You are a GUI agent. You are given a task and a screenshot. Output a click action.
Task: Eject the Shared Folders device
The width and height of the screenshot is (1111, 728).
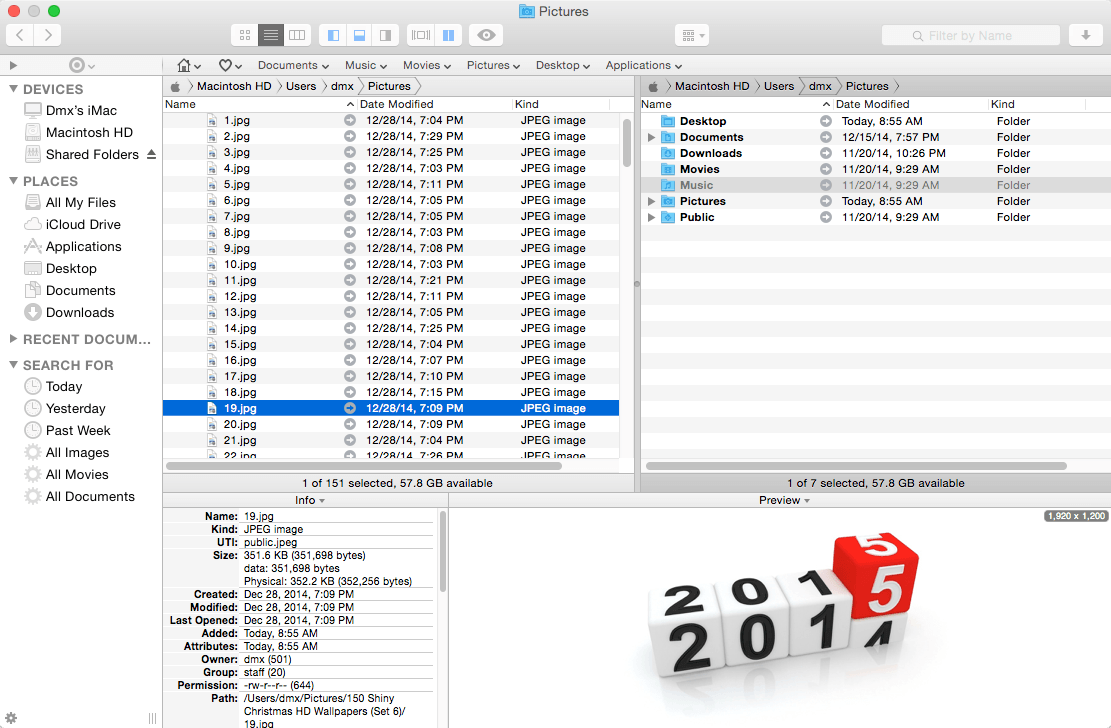point(151,154)
